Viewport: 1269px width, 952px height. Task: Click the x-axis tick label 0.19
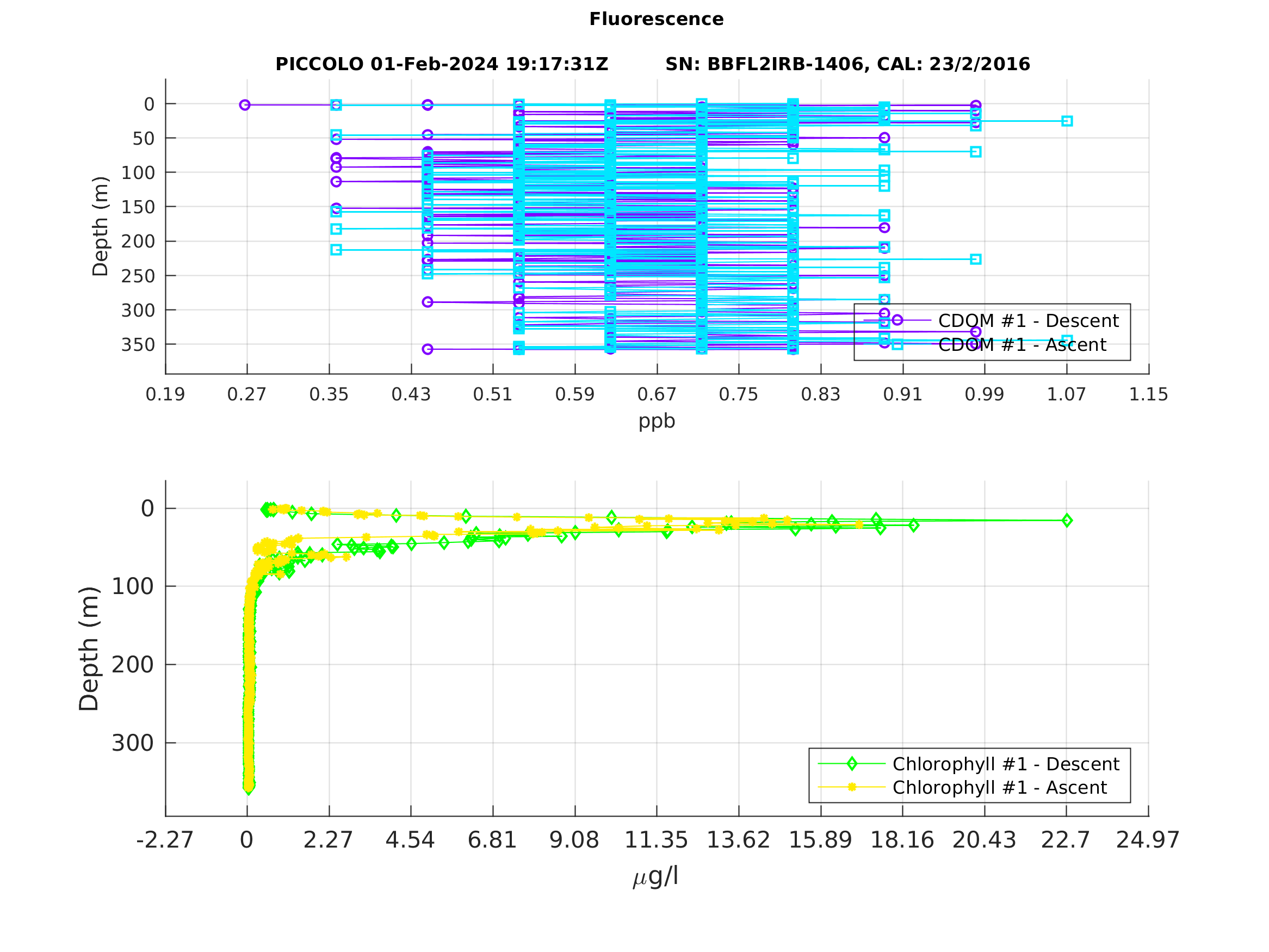[x=165, y=395]
